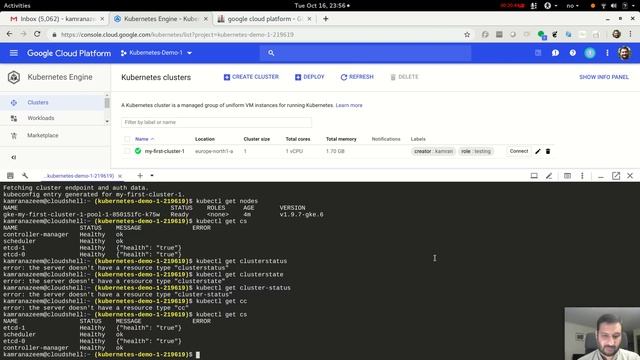This screenshot has width=640, height=360.
Task: Activate the Cloud Shell icon in the header
Action: click(x=538, y=53)
